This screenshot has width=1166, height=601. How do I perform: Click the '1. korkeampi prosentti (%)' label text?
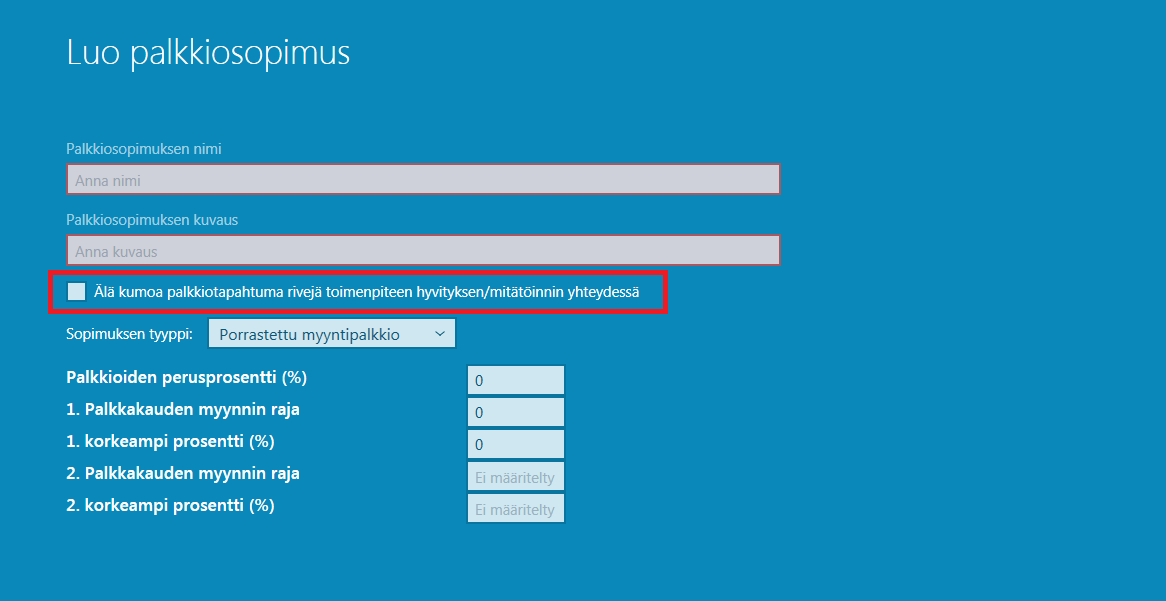point(170,442)
